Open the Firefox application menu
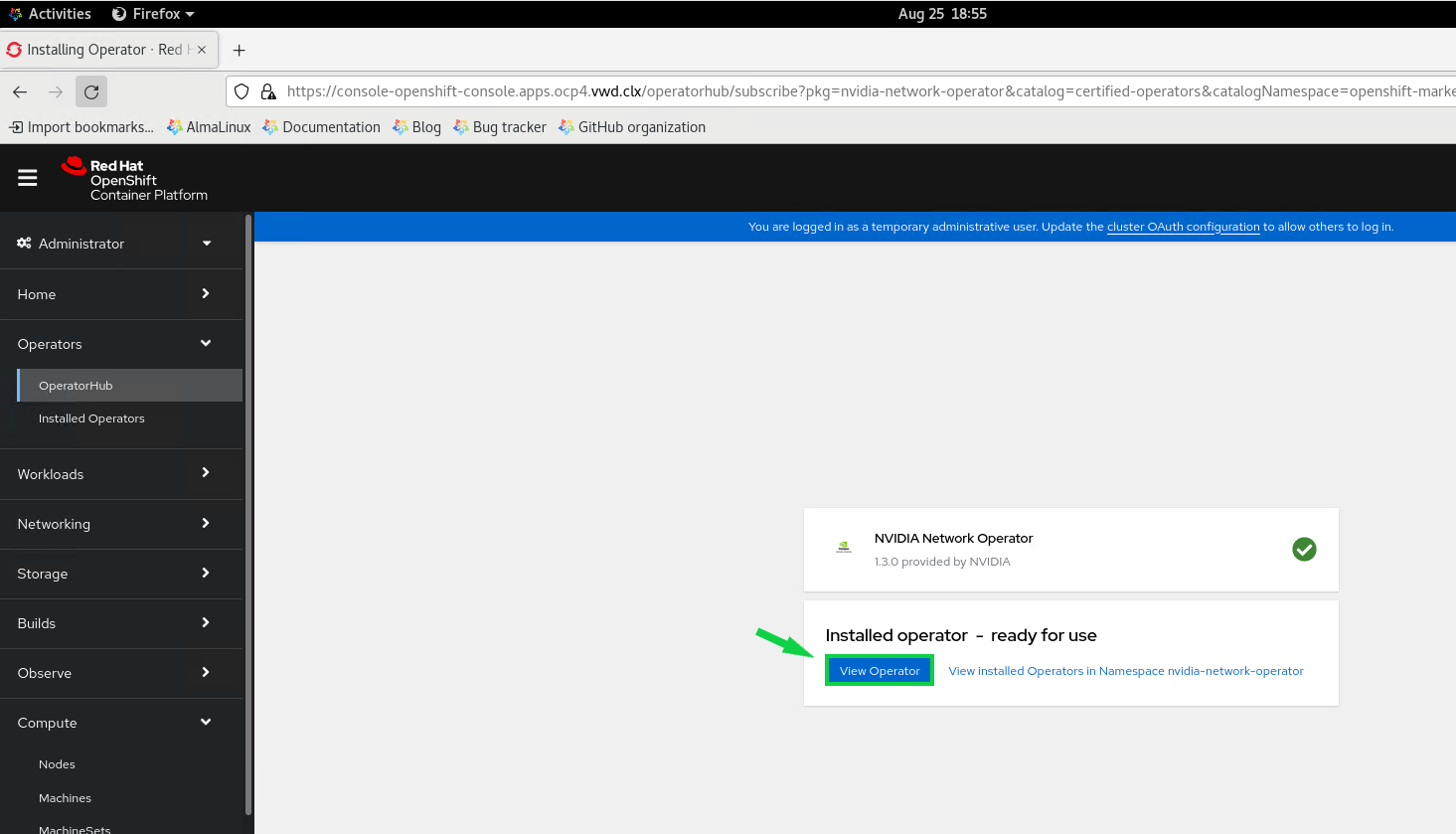Image resolution: width=1456 pixels, height=834 pixels. (x=153, y=14)
